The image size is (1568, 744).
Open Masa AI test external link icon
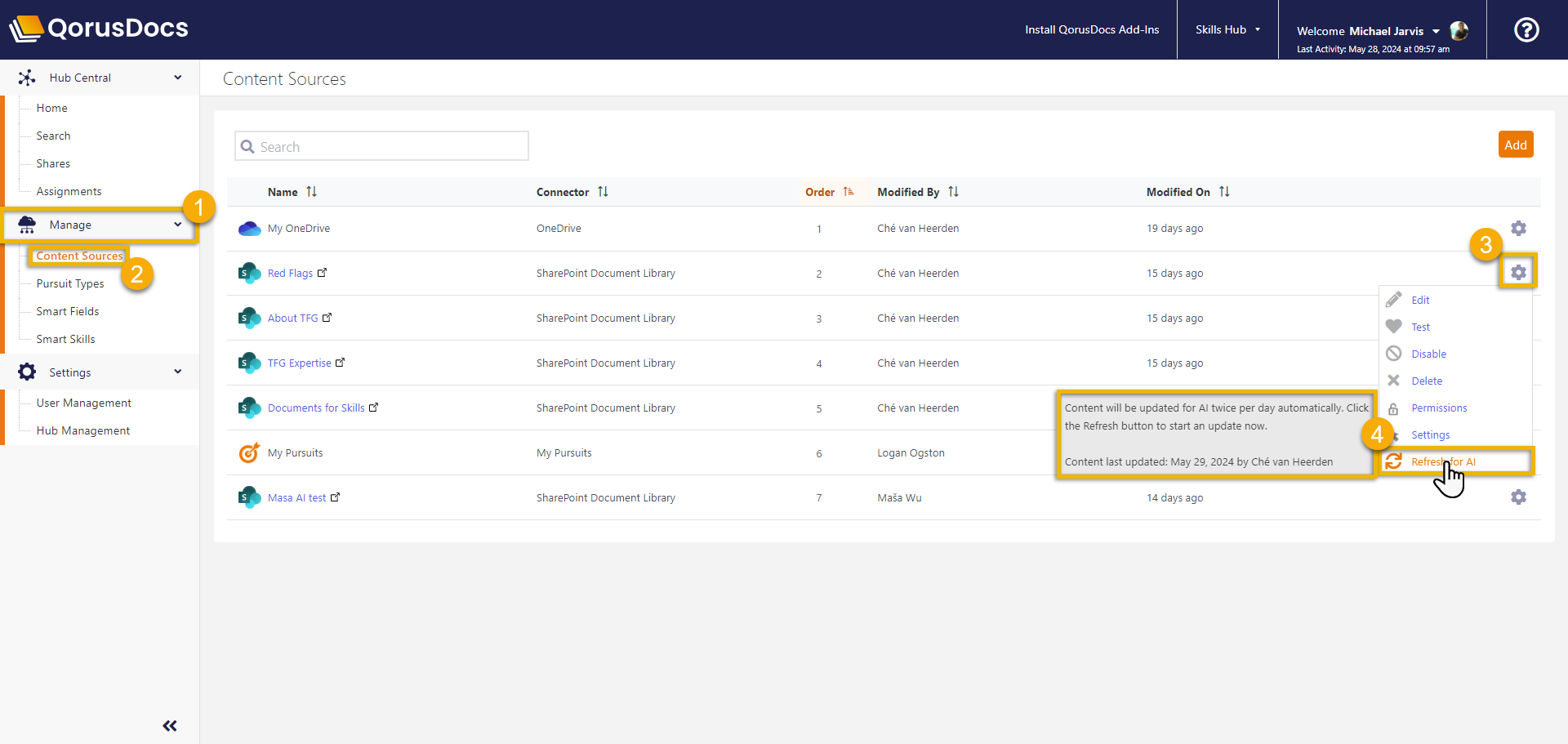click(x=335, y=497)
